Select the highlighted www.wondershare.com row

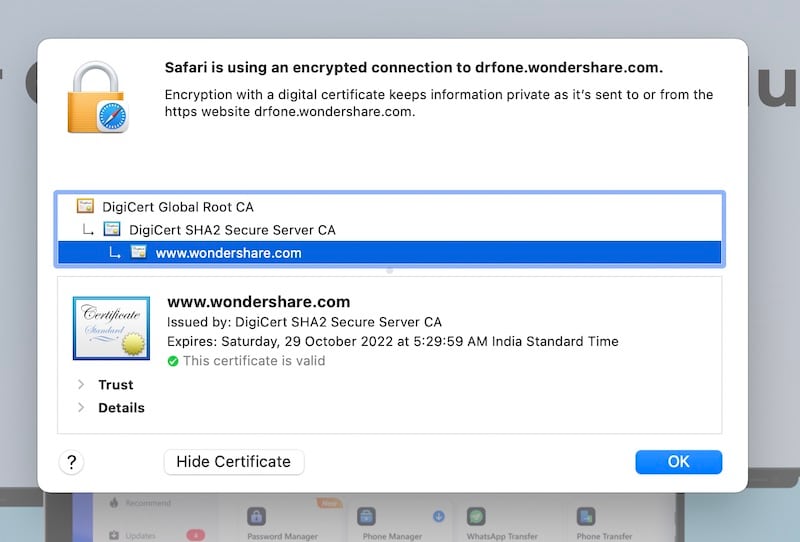tap(229, 253)
